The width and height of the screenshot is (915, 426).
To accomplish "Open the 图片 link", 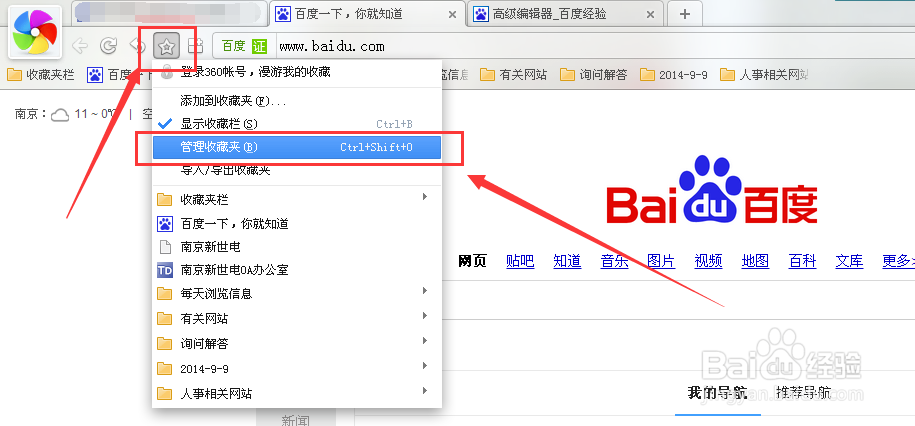I will tap(661, 261).
